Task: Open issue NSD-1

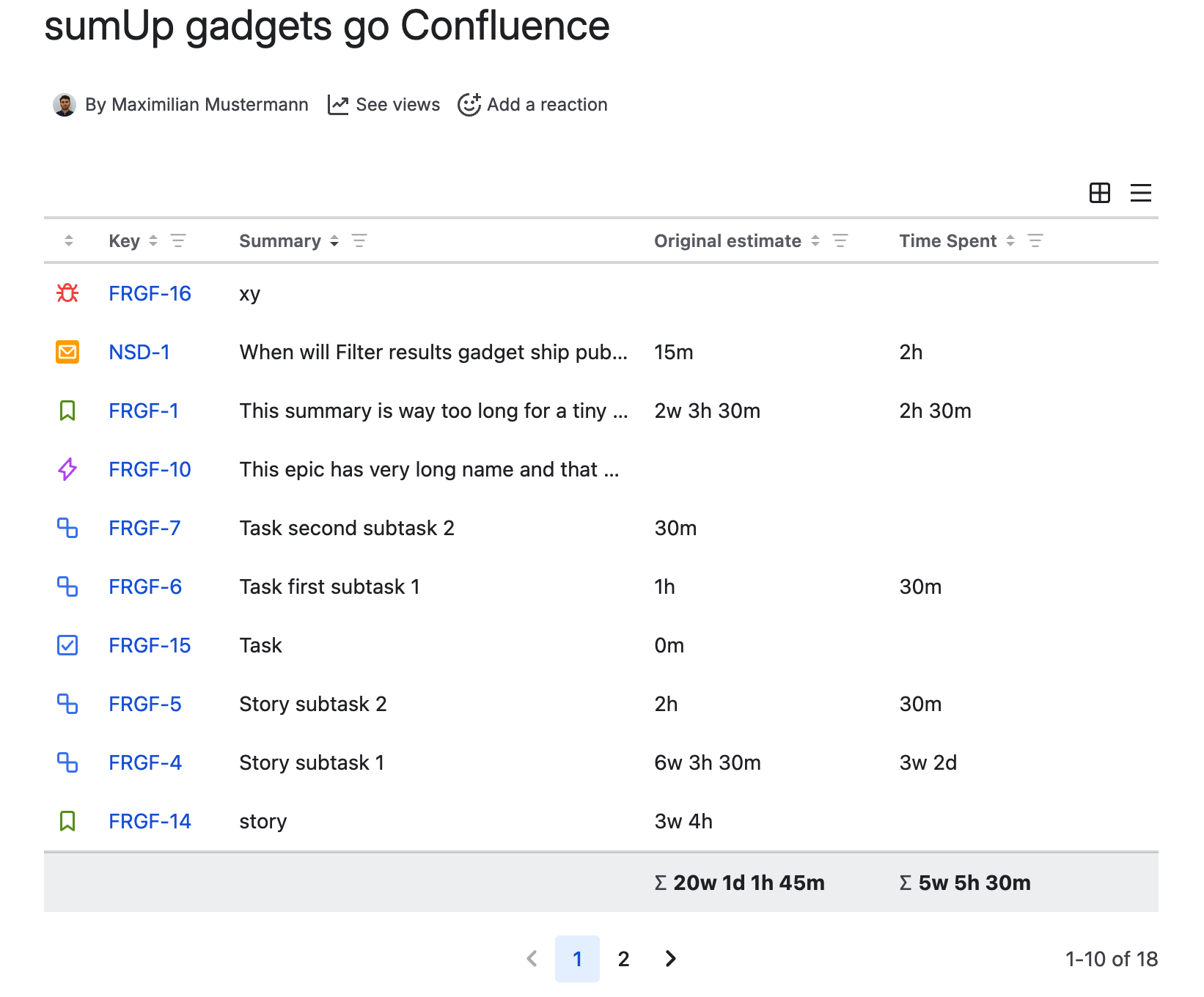Action: pos(139,352)
